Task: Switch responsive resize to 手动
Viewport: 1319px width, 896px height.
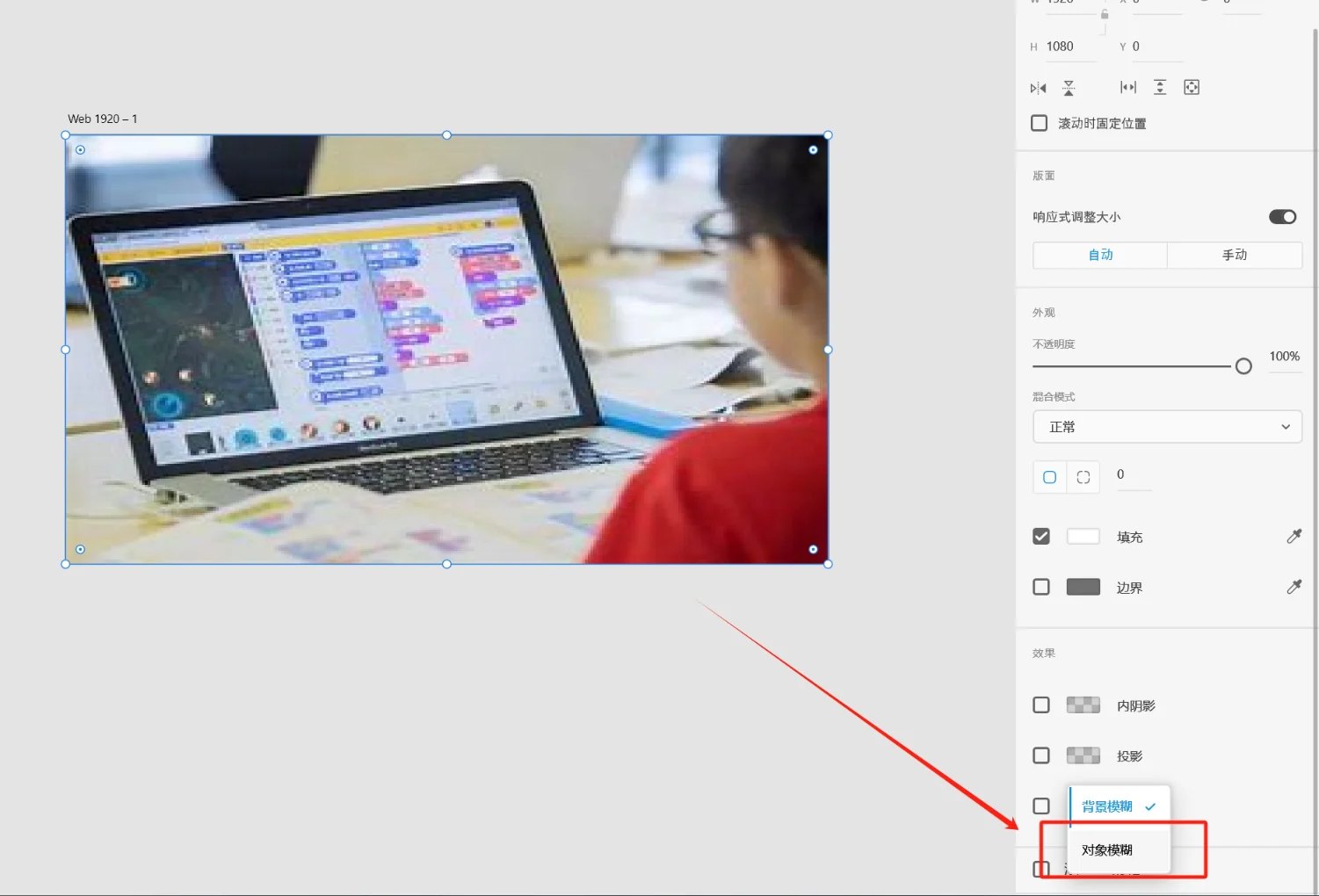Action: [1234, 255]
